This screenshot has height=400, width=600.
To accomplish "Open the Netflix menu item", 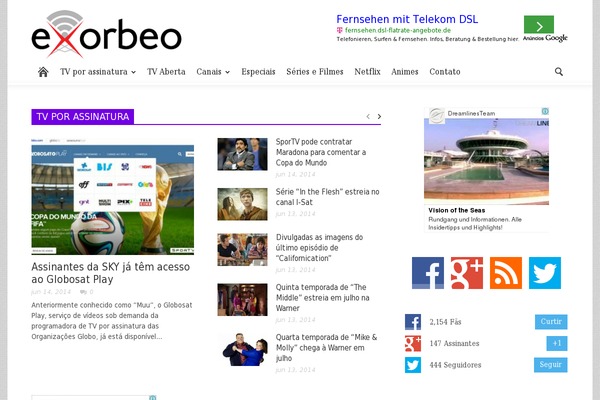I will 367,72.
